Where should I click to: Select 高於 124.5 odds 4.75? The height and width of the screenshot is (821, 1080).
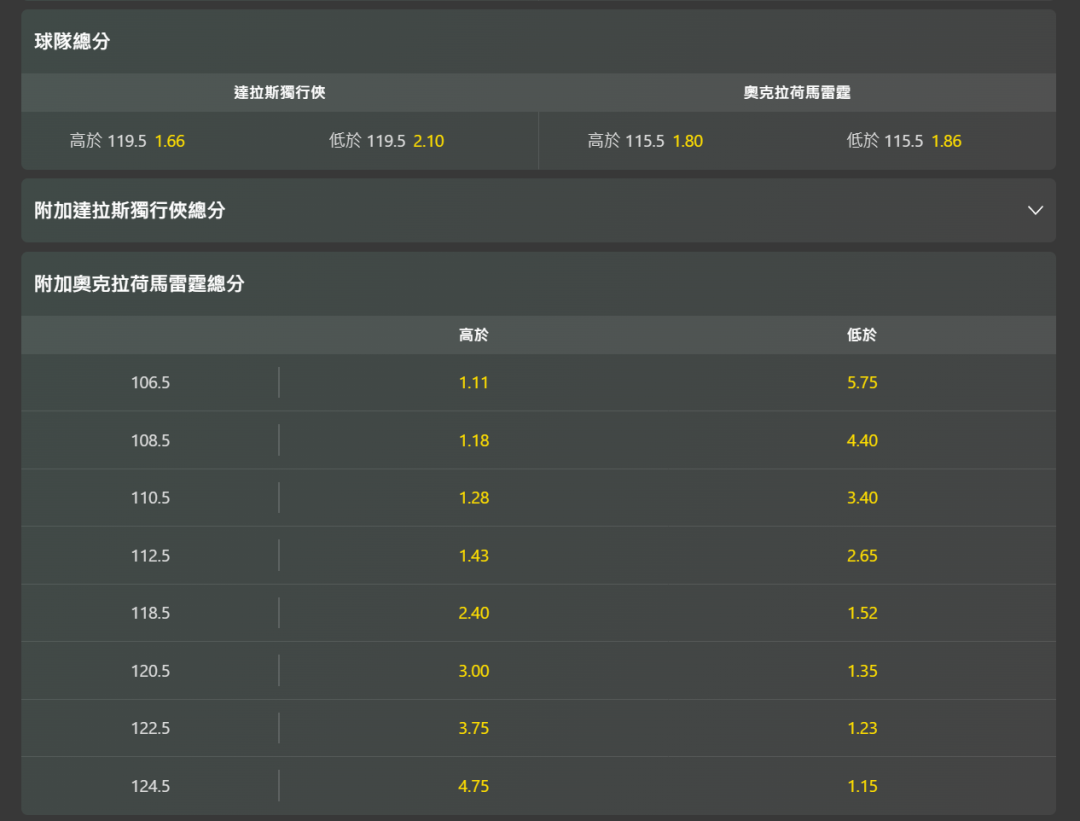[474, 786]
